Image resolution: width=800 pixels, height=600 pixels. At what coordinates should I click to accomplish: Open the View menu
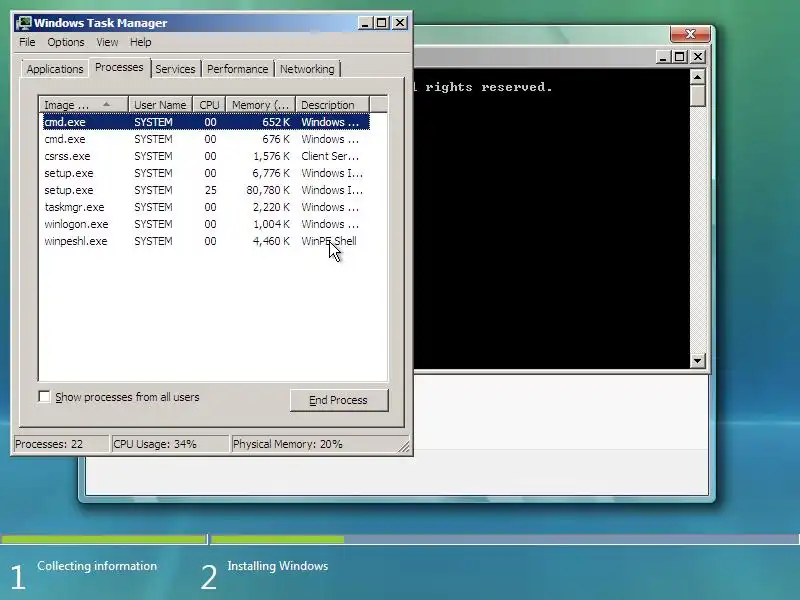point(107,42)
